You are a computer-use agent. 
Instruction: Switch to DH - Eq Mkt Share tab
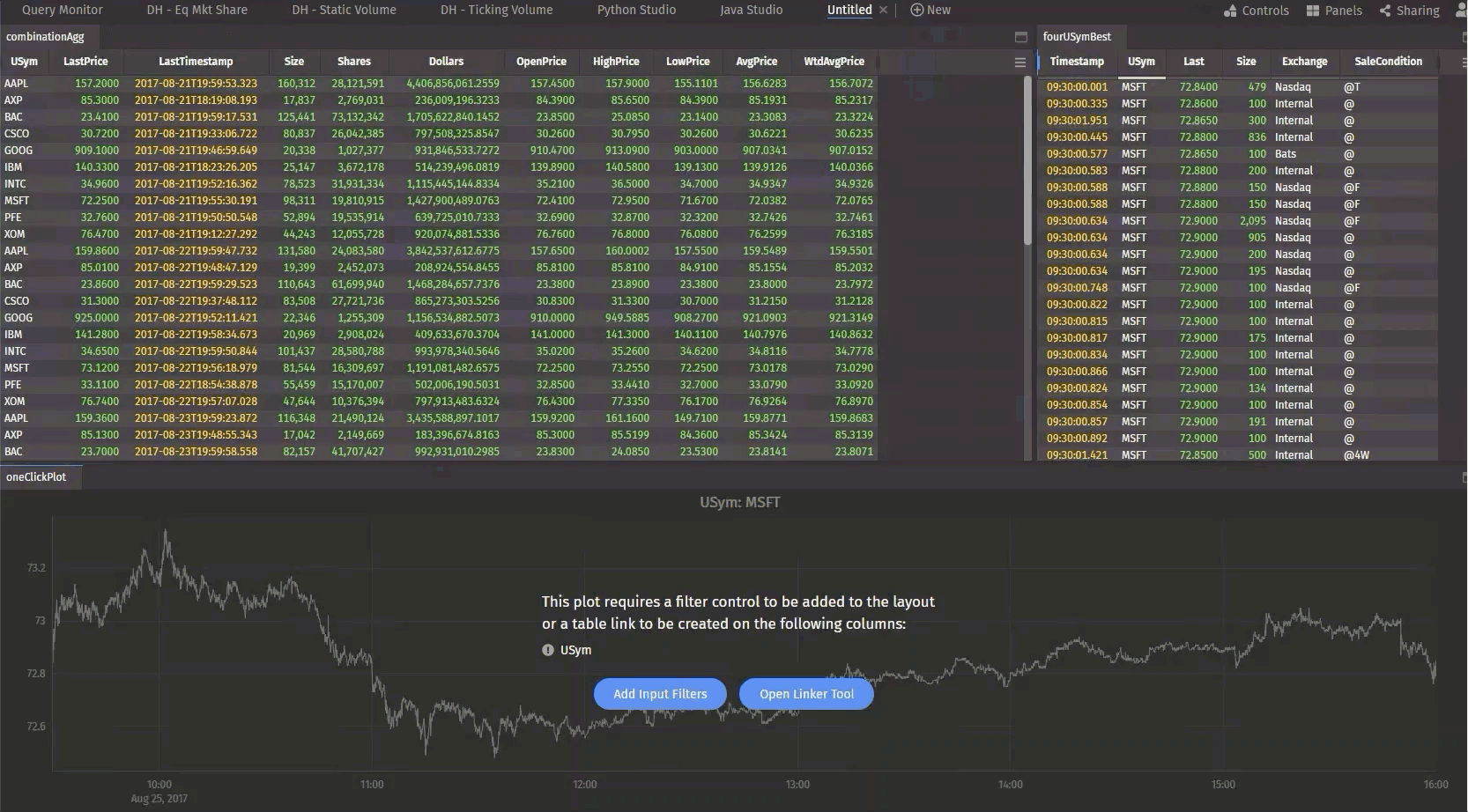(x=196, y=10)
